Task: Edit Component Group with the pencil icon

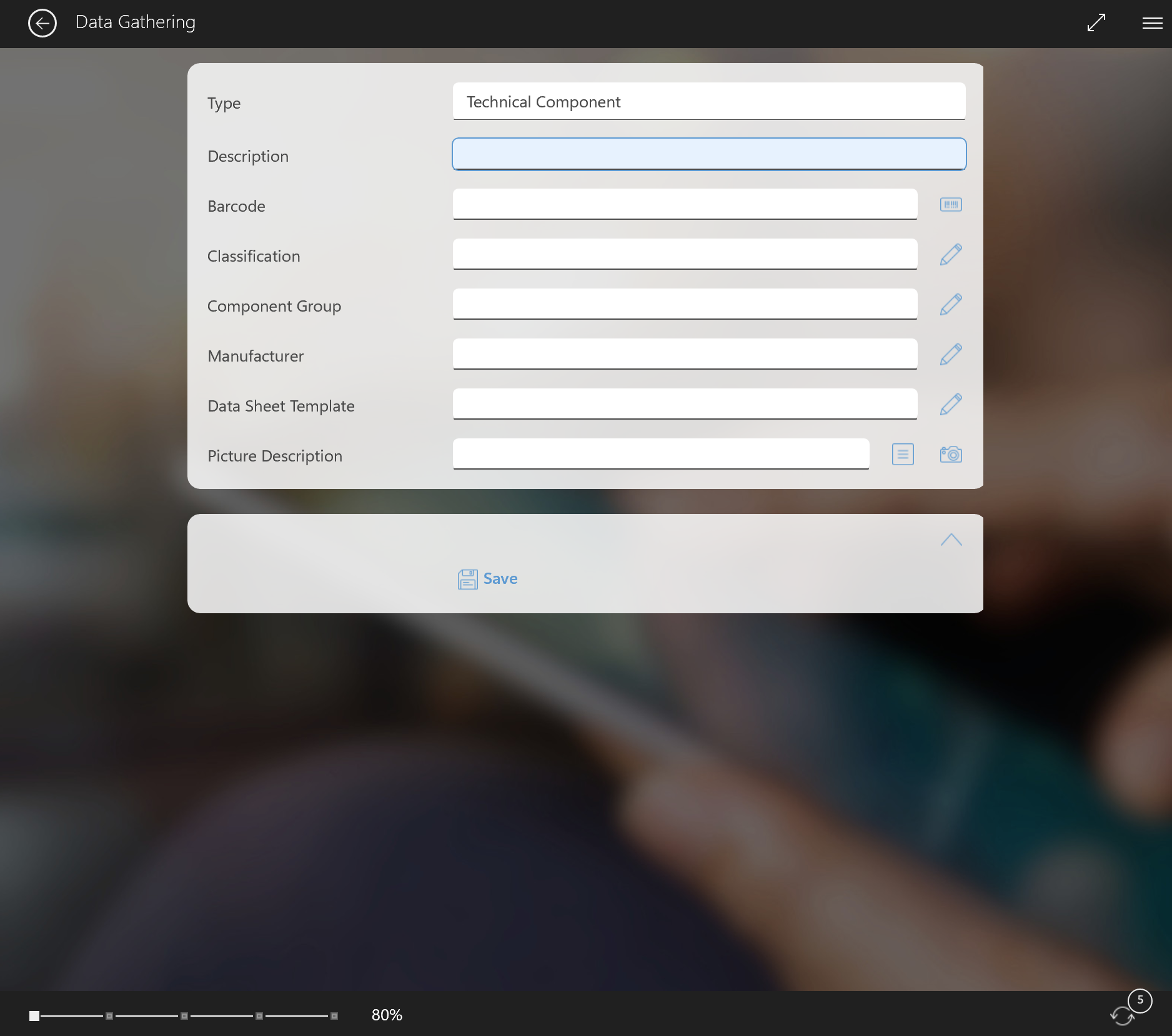Action: click(x=951, y=305)
